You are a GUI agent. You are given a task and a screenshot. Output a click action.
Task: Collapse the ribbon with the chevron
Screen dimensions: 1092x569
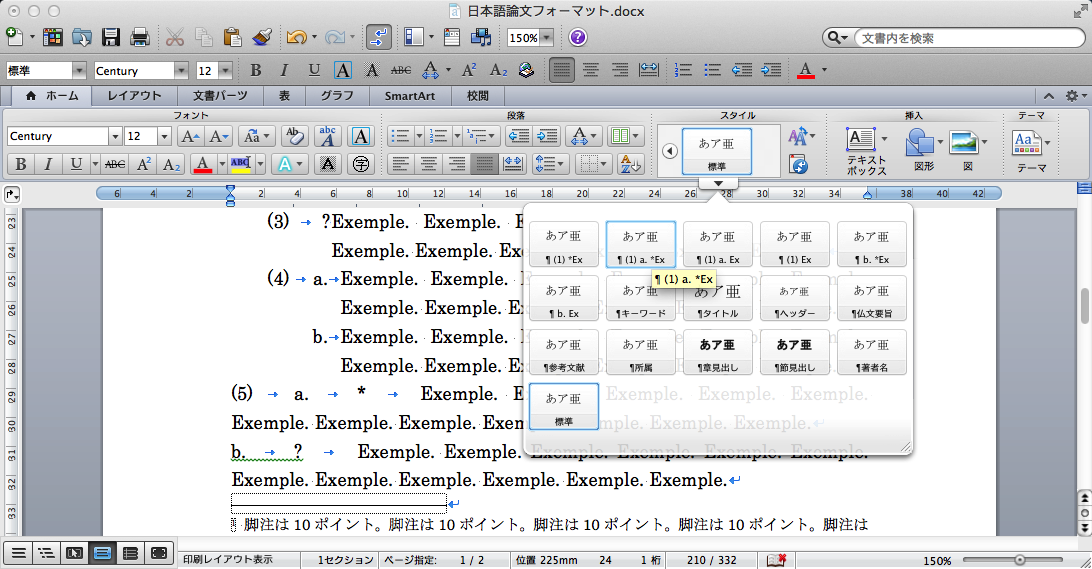pos(1049,95)
